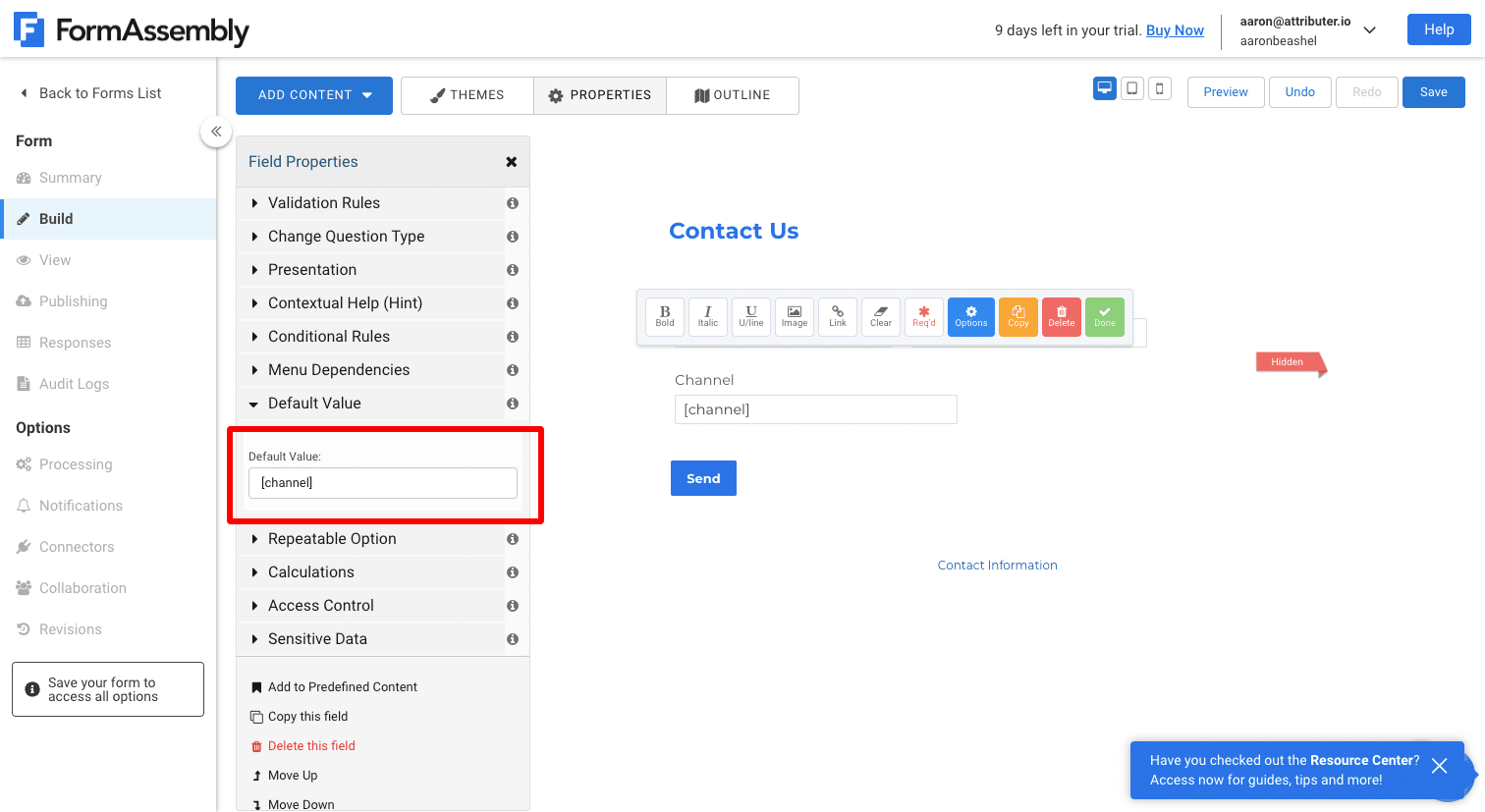
Task: Duplicate the field using the orange Copy icon
Action: click(1017, 316)
